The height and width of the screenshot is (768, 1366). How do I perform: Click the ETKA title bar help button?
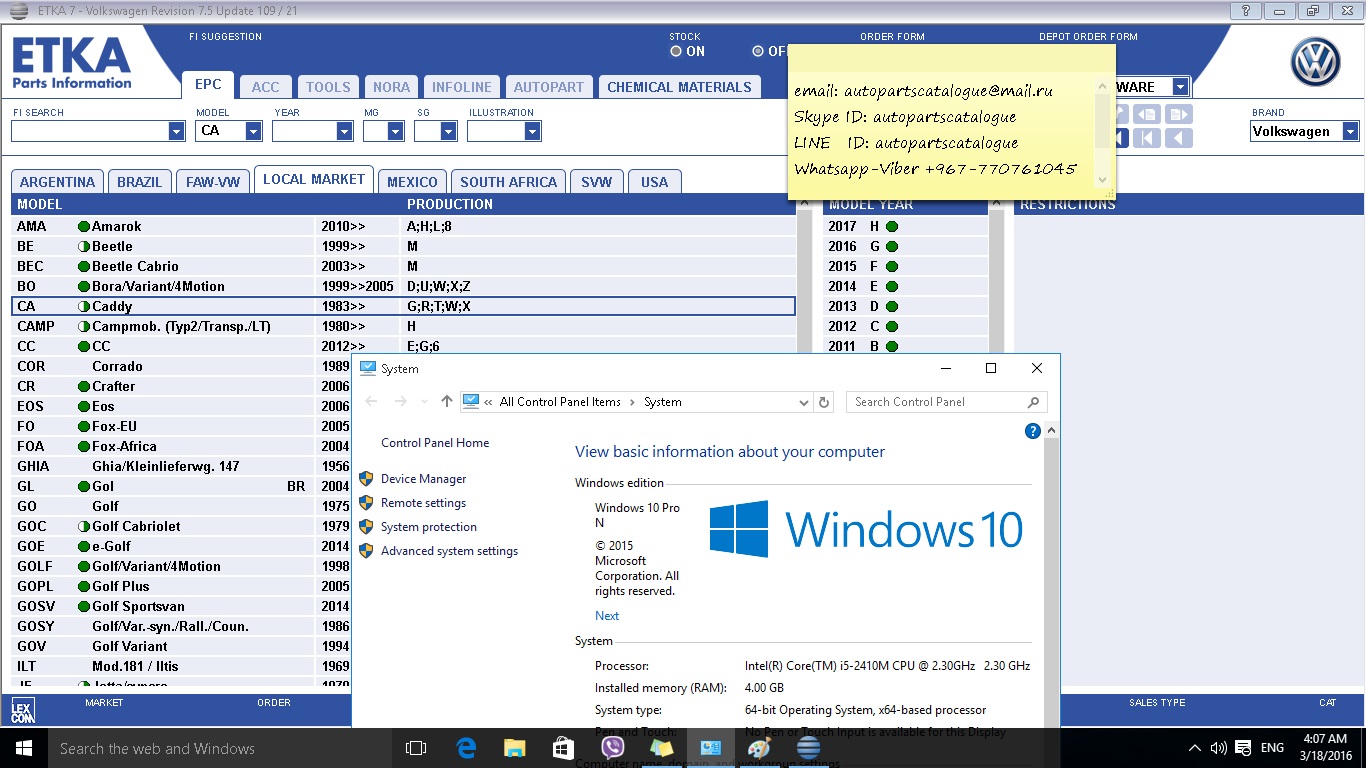pos(1247,11)
